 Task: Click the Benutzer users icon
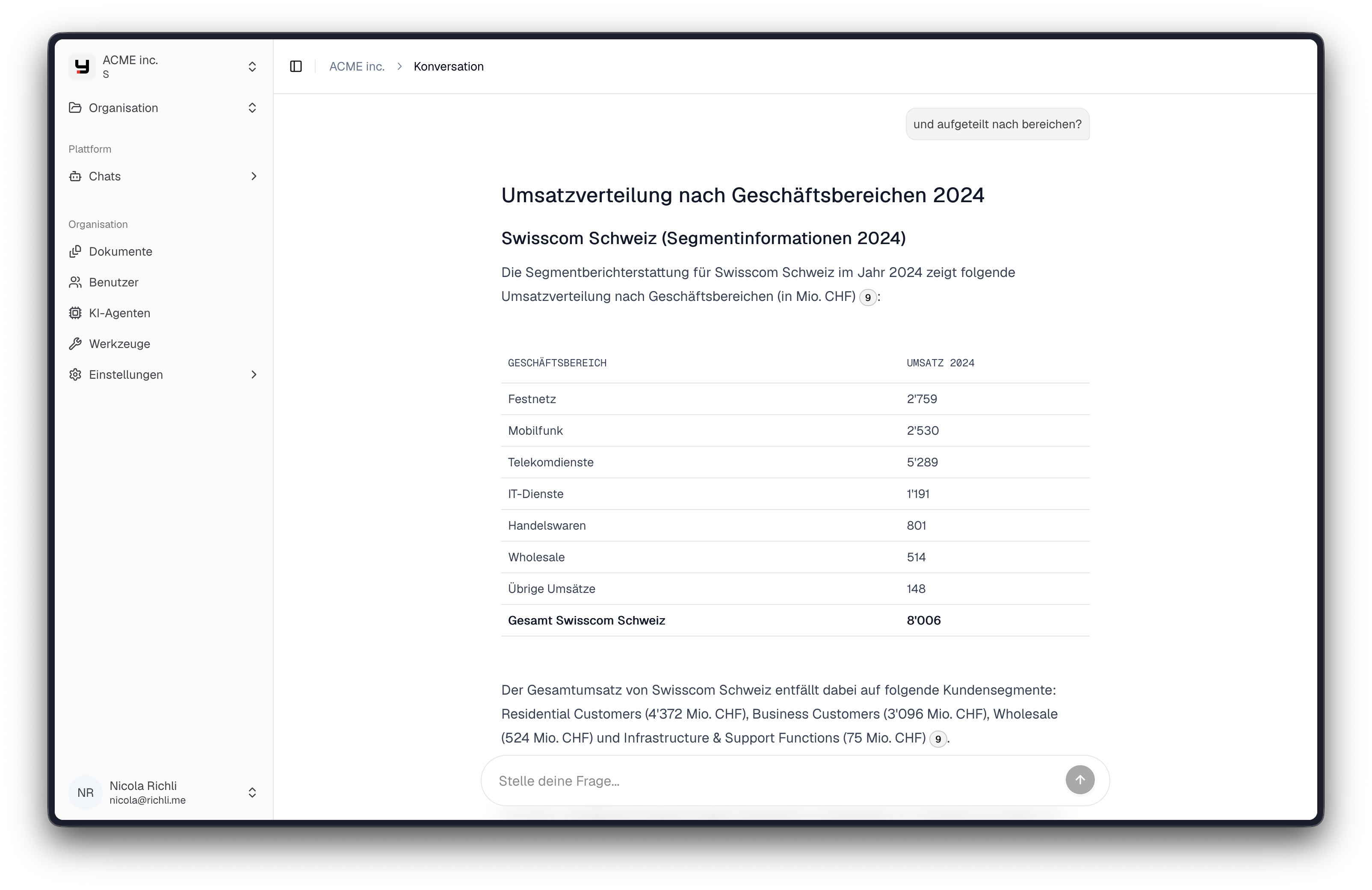75,282
